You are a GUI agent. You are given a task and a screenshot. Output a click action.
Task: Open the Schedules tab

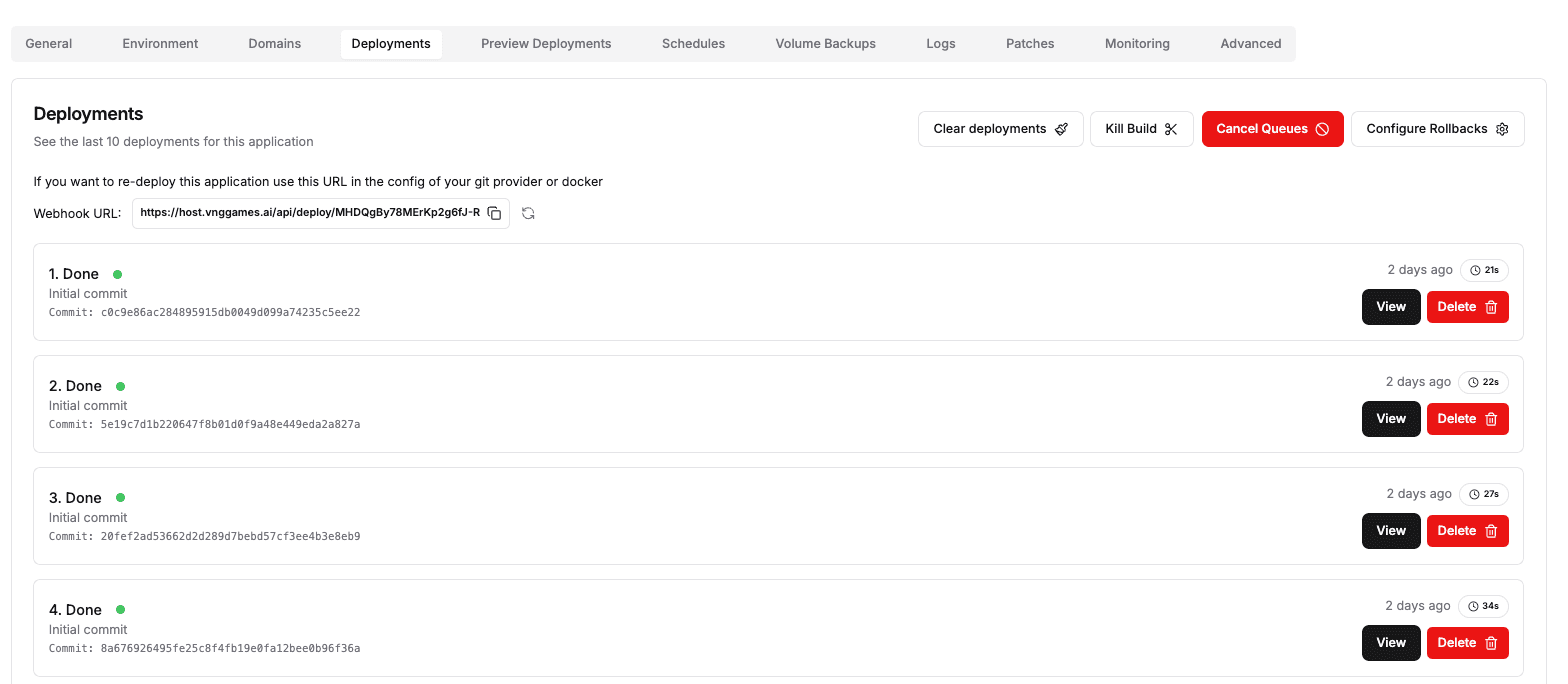point(693,44)
